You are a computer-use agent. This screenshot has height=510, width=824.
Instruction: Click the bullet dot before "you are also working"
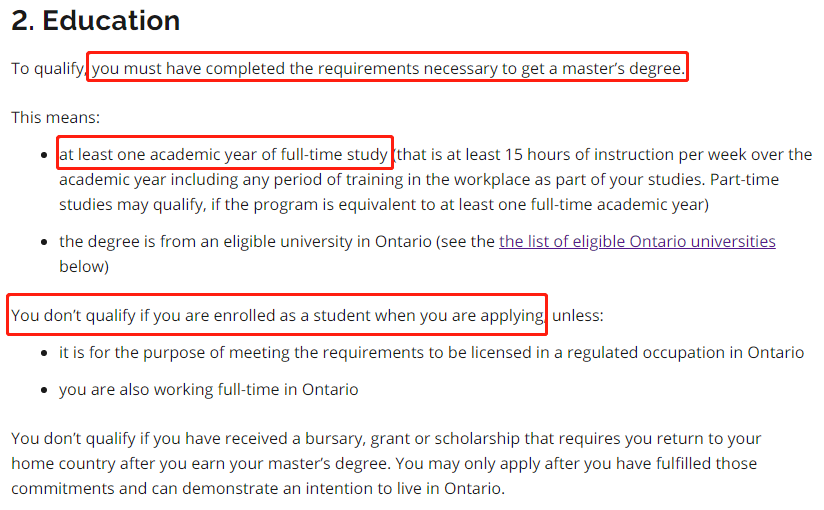point(44,390)
